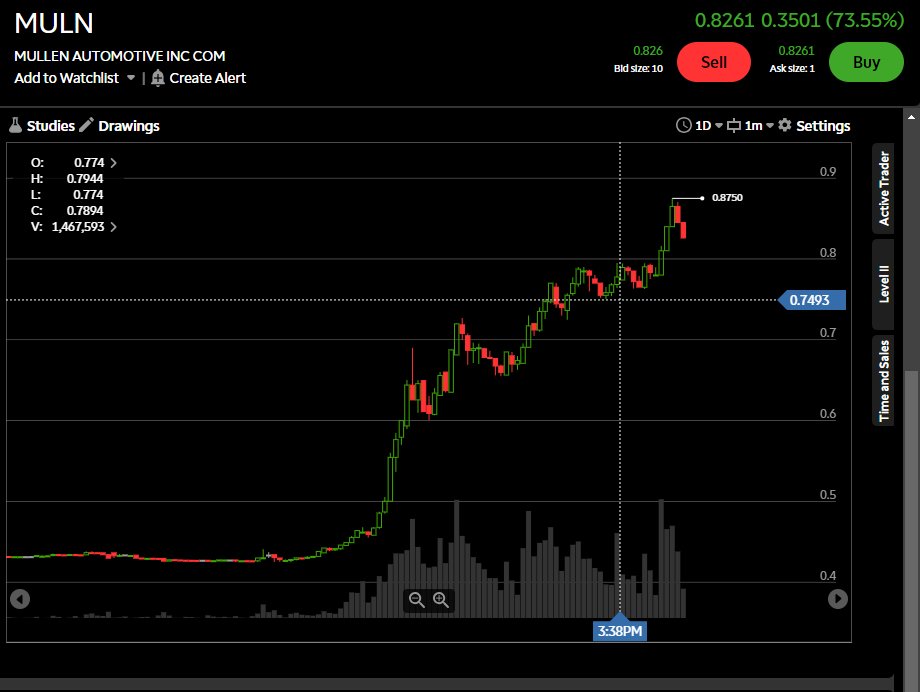Screen dimensions: 920x692
Task: Click the 73.55% percent change text
Action: pyautogui.click(x=864, y=21)
